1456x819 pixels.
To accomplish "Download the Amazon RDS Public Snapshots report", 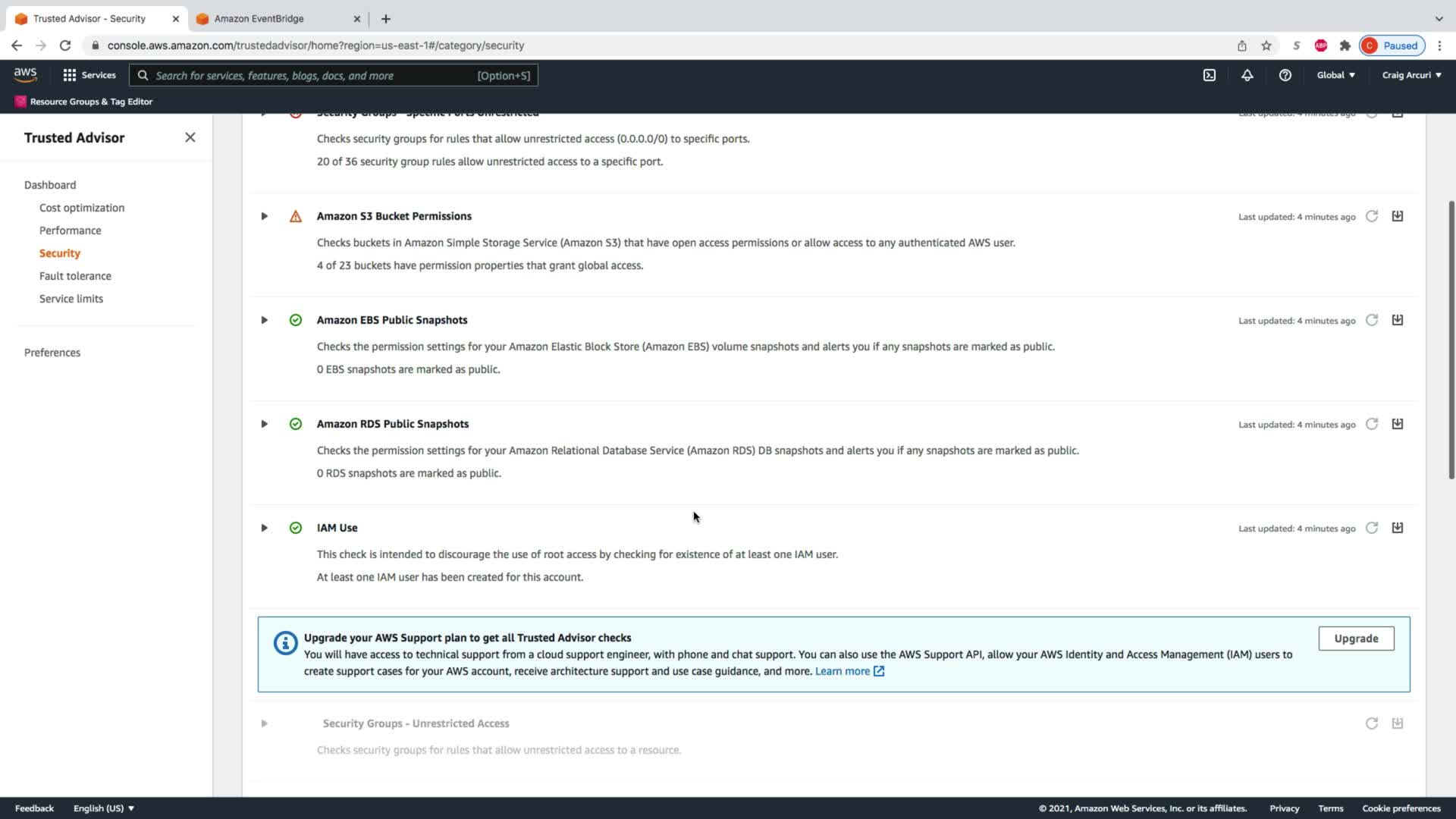I will point(1397,424).
